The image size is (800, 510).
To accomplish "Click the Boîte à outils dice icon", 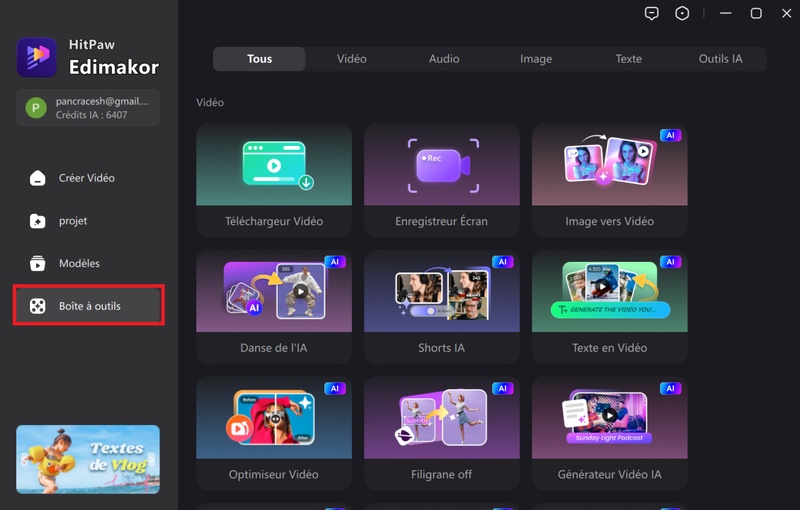I will (x=38, y=306).
